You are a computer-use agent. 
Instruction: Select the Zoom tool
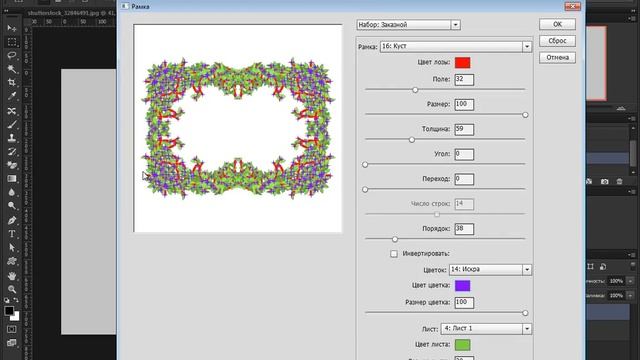(x=12, y=289)
